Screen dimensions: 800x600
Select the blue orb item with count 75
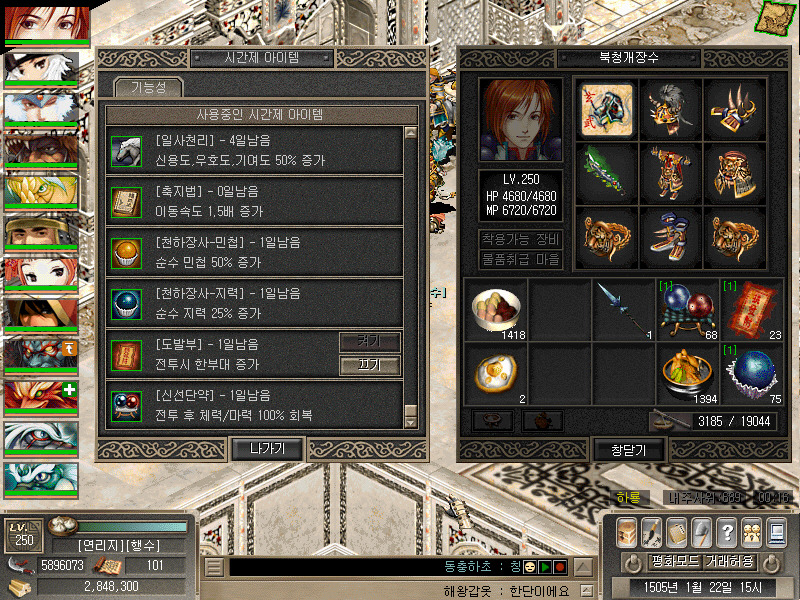[x=752, y=374]
